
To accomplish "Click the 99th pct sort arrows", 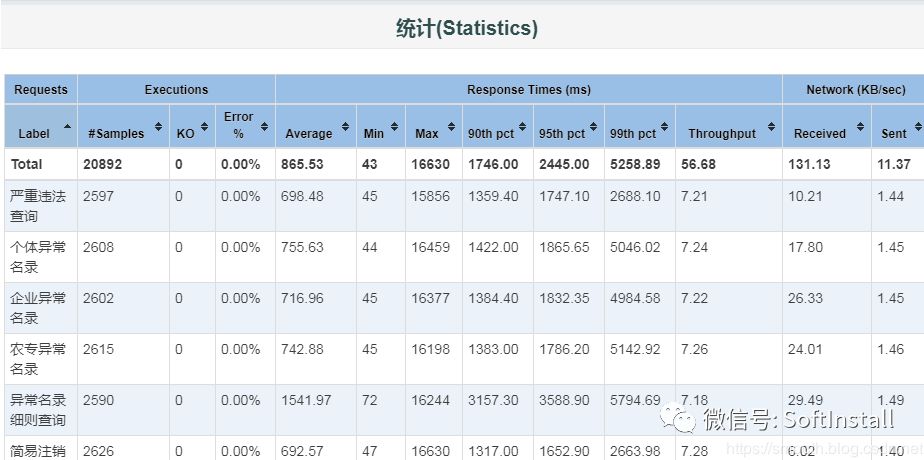I will click(x=664, y=127).
